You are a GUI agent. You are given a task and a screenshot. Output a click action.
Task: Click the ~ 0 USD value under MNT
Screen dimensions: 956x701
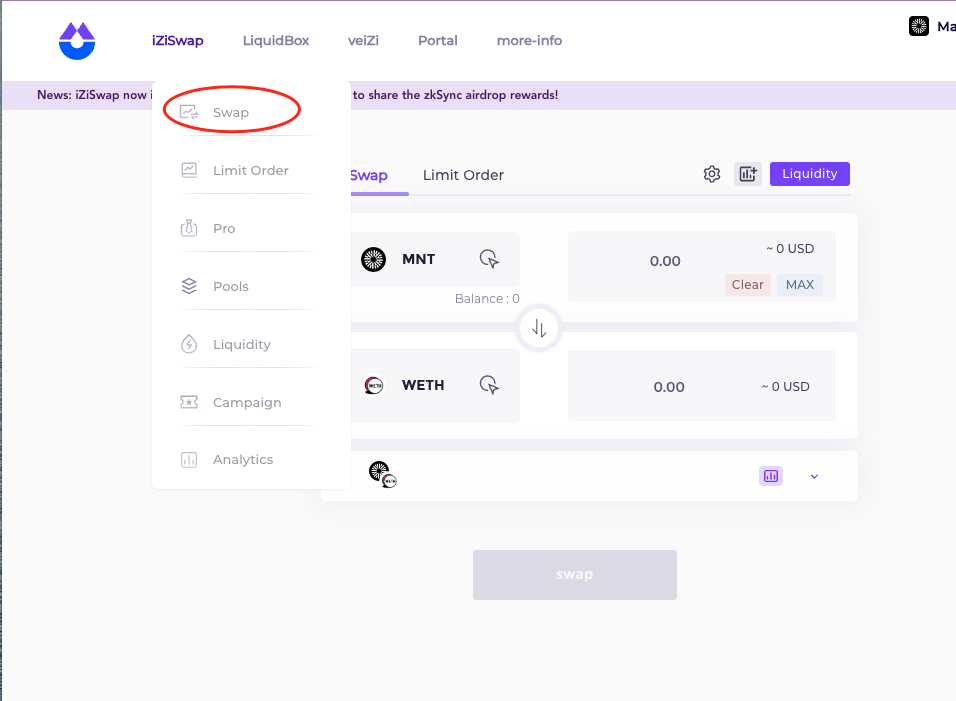pos(790,249)
